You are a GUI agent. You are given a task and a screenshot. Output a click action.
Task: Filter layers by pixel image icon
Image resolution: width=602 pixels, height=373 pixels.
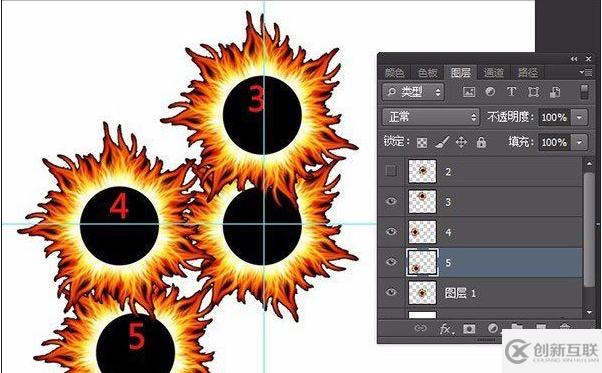(x=469, y=92)
